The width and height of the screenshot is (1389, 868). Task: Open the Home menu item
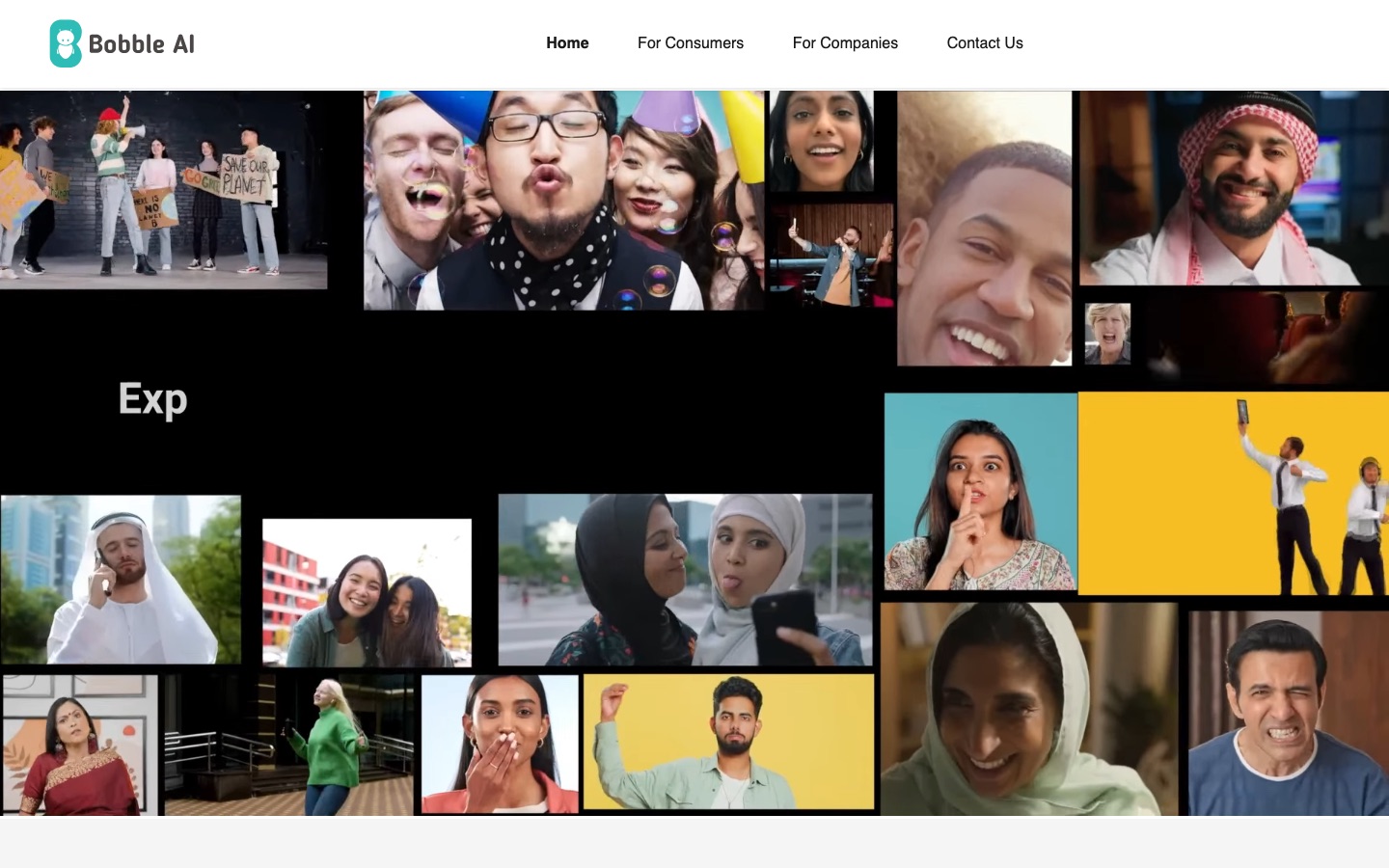tap(567, 42)
